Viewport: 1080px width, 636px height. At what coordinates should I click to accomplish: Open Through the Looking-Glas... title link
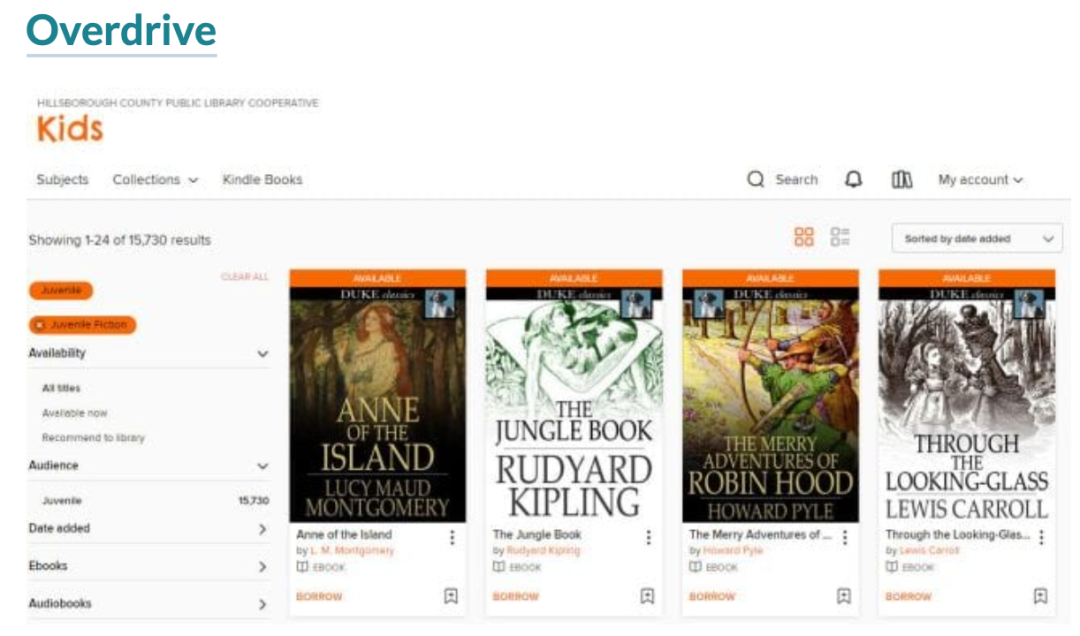[958, 535]
